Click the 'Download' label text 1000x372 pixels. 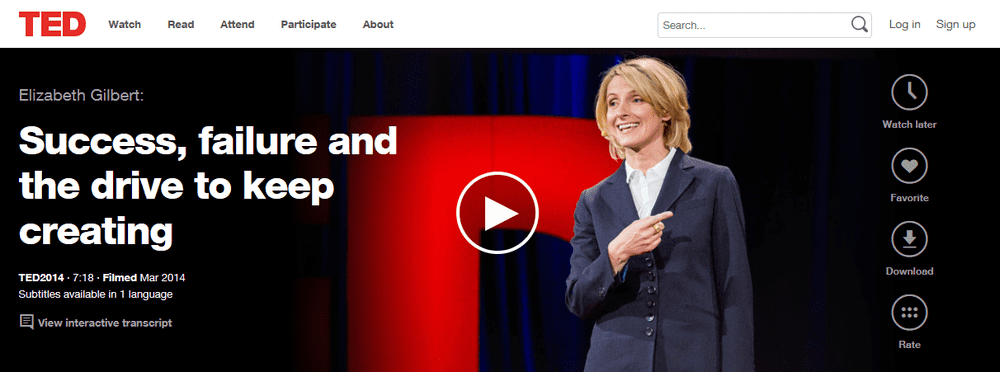pyautogui.click(x=909, y=271)
